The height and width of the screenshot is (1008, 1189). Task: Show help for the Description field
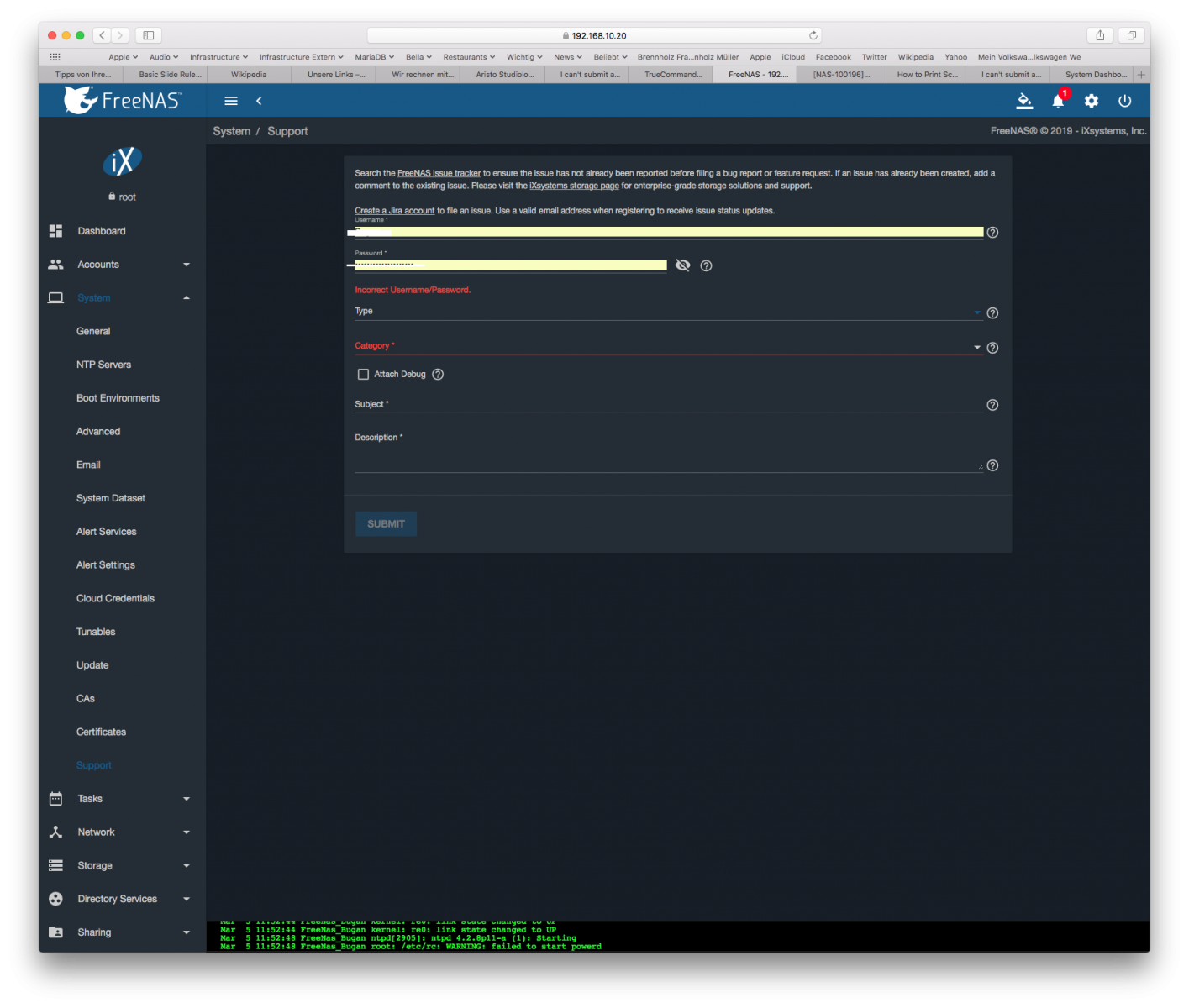(992, 465)
